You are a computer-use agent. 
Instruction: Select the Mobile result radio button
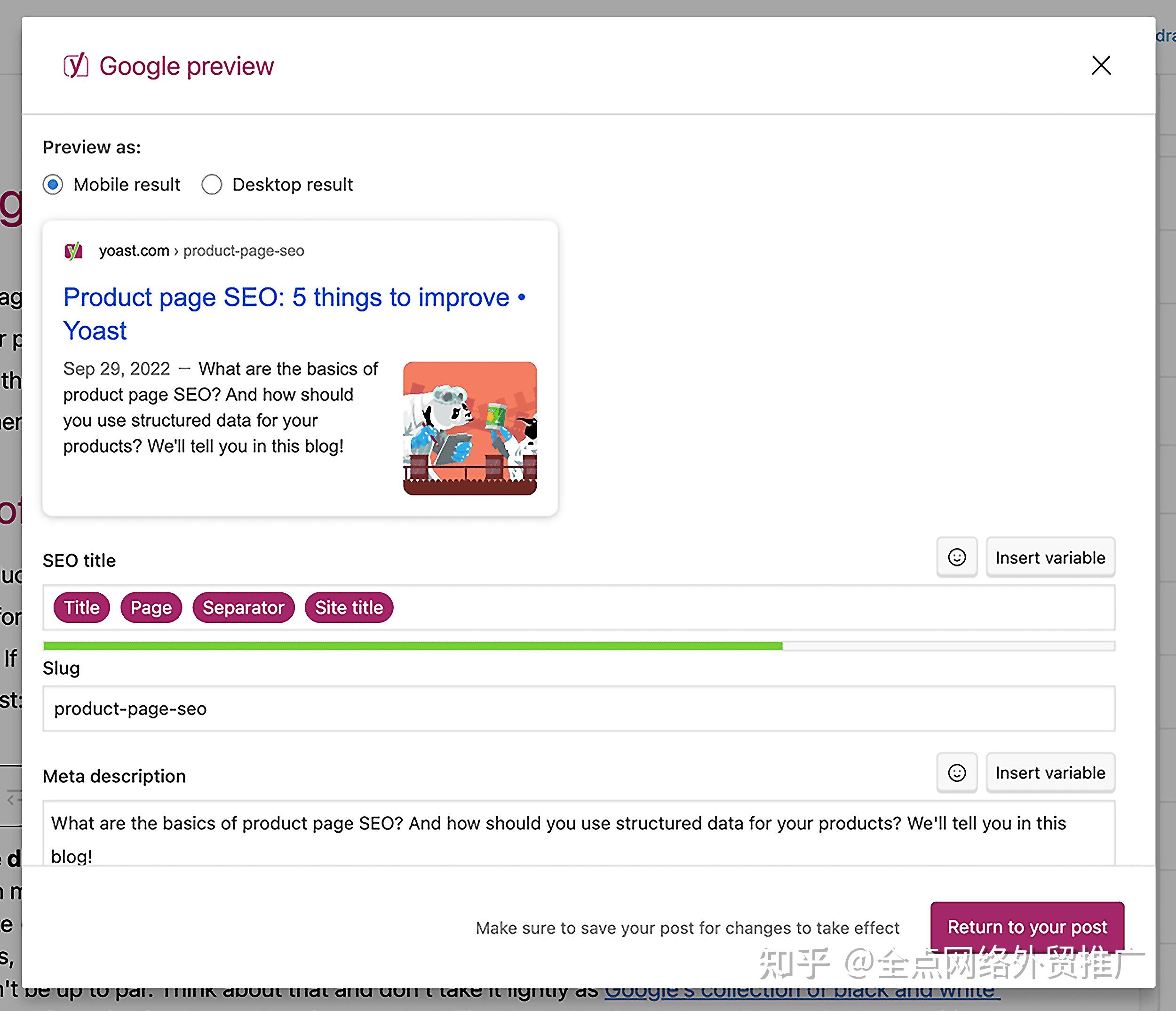[53, 184]
